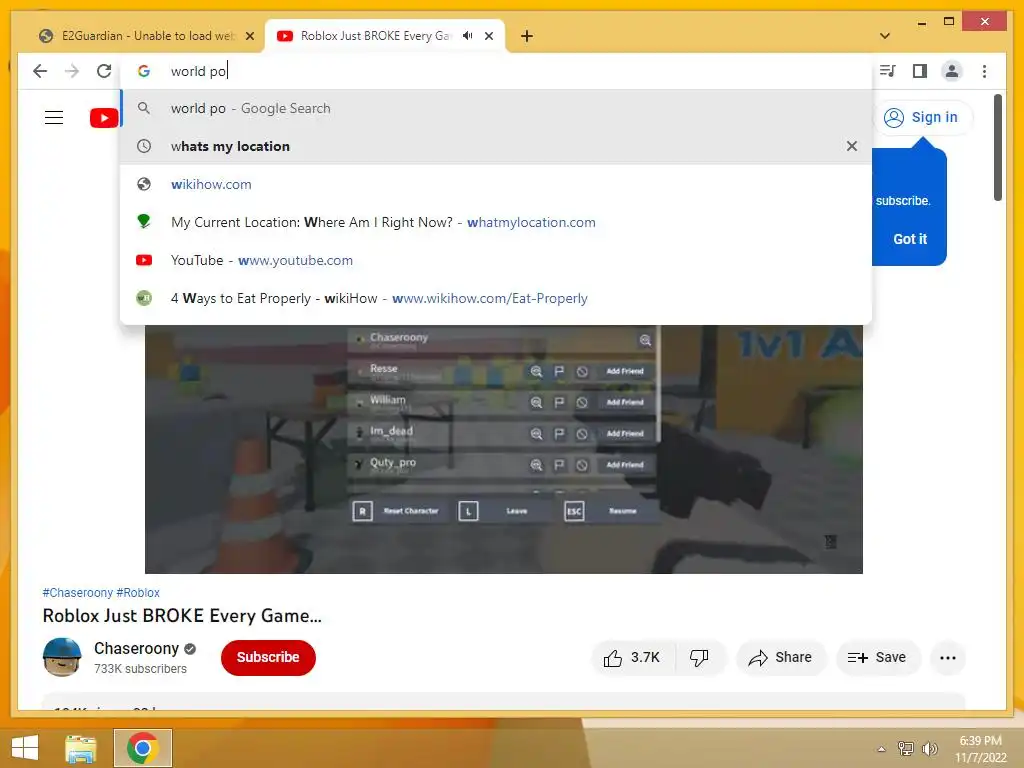Open more actions ellipsis below video

(x=948, y=658)
